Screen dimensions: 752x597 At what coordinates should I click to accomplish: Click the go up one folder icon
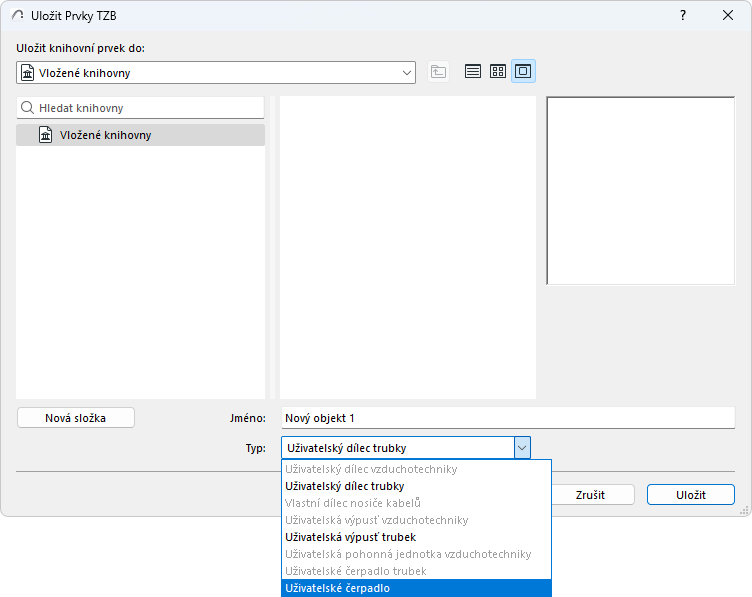438,72
